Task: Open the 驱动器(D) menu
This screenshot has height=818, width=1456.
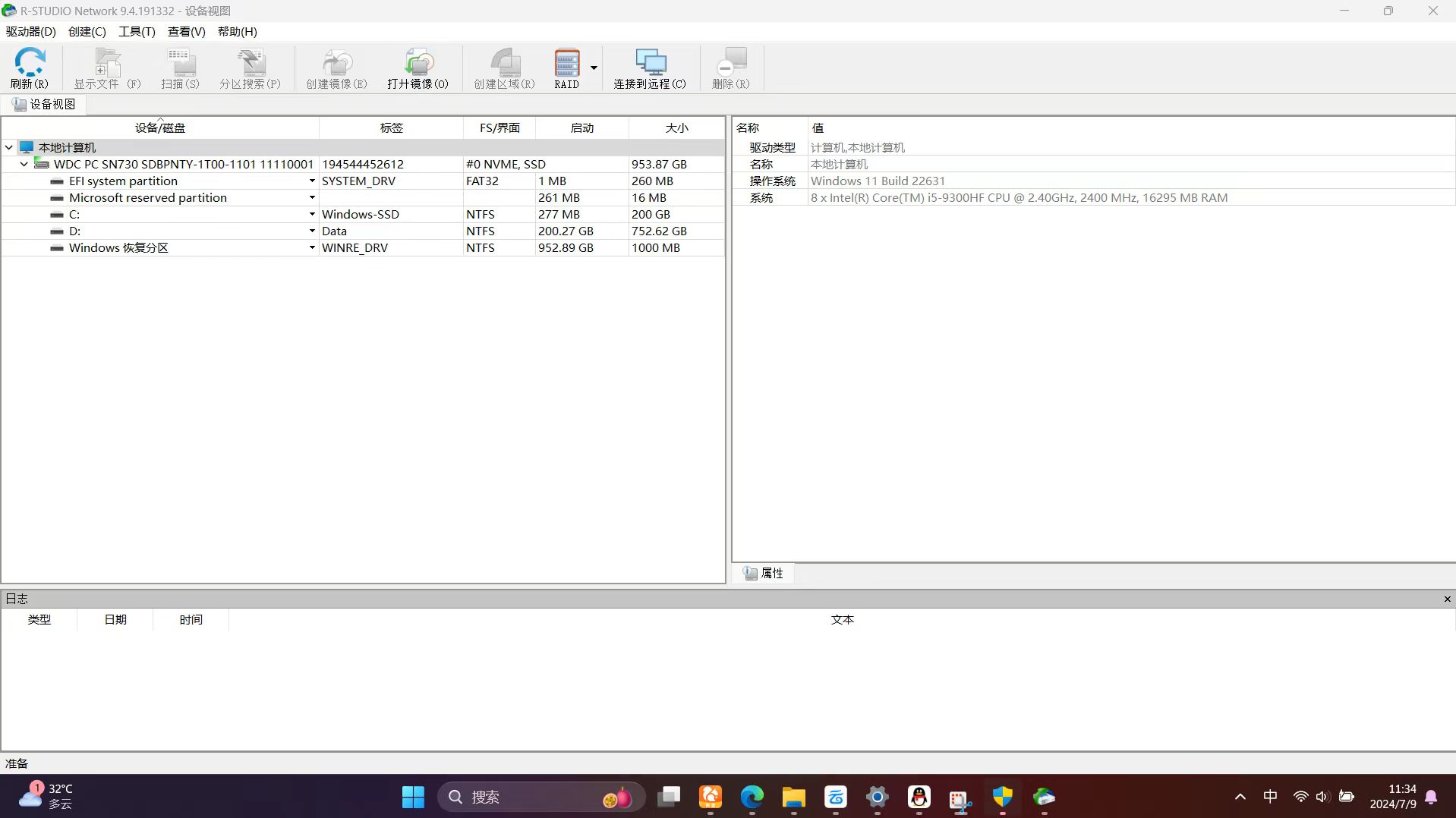Action: point(30,32)
